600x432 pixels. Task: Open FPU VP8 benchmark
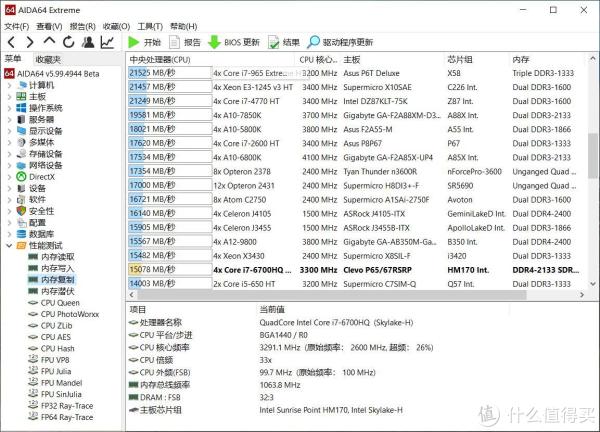[49, 360]
